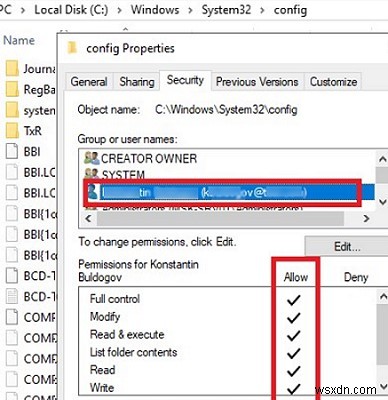Click Local Disk (C:) in address bar

pyautogui.click(x=71, y=10)
